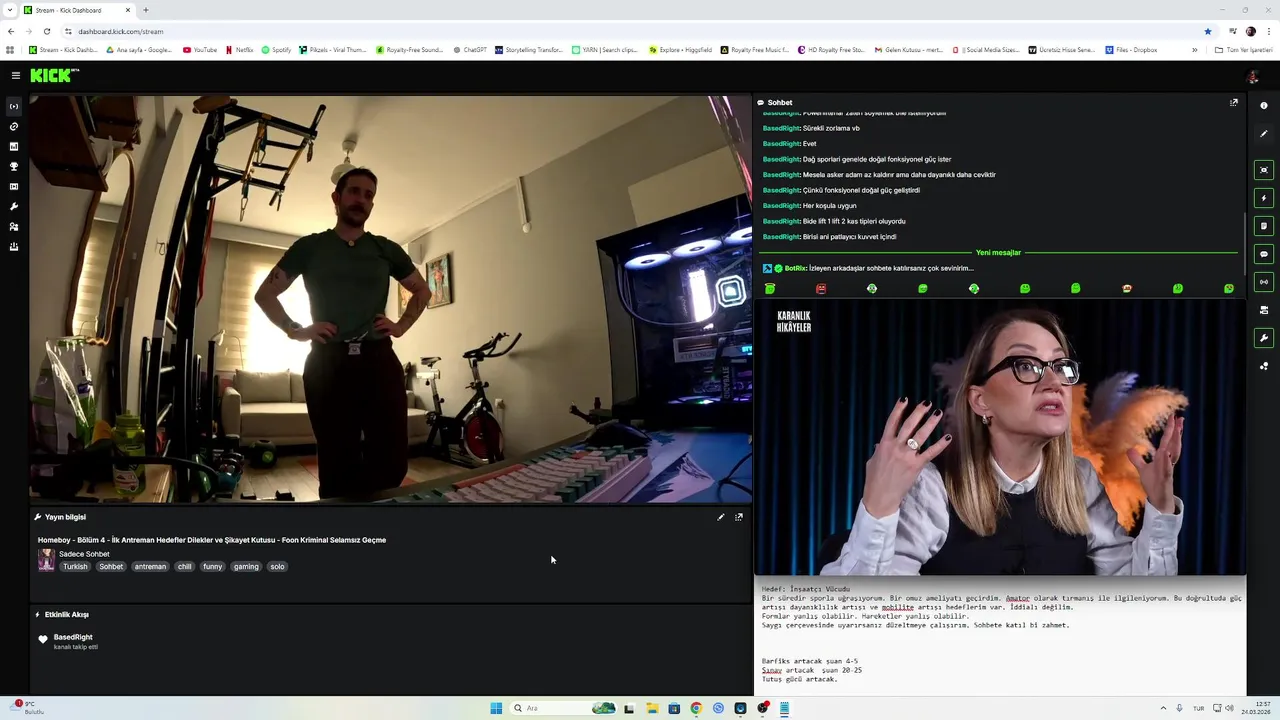Click the Turkish tag
The width and height of the screenshot is (1280, 720).
tap(75, 566)
